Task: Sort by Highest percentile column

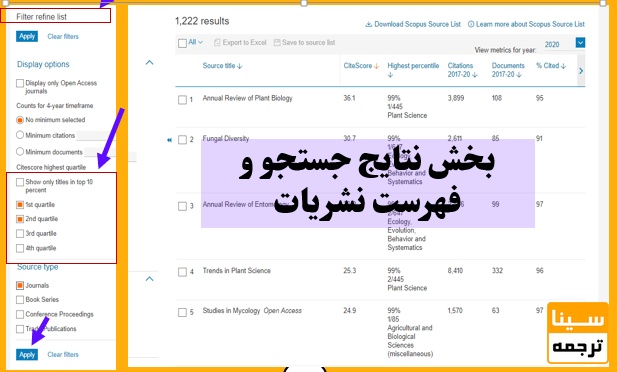Action: [x=413, y=70]
